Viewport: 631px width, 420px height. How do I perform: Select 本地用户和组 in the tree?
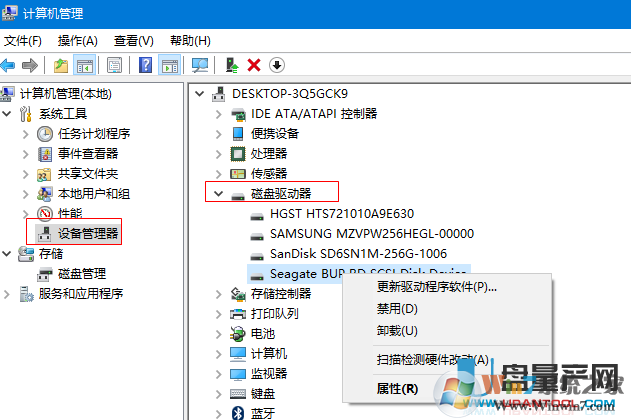coord(94,194)
